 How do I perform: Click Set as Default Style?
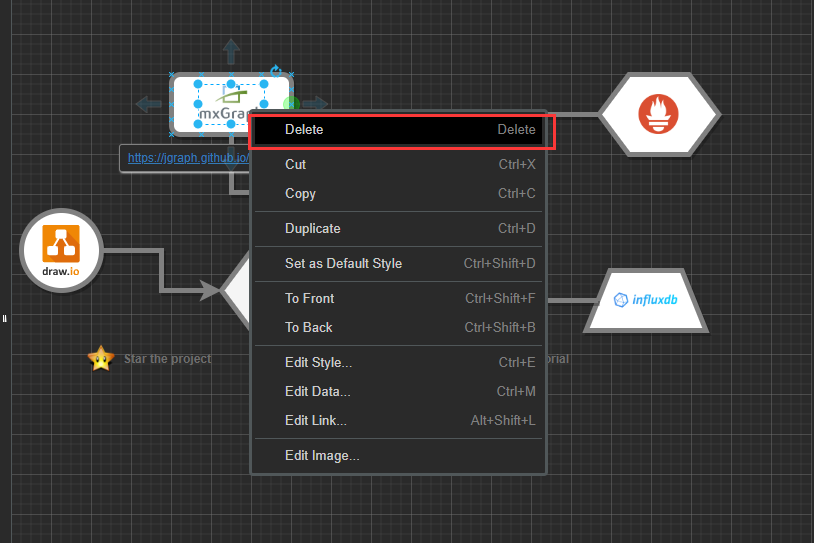399,264
